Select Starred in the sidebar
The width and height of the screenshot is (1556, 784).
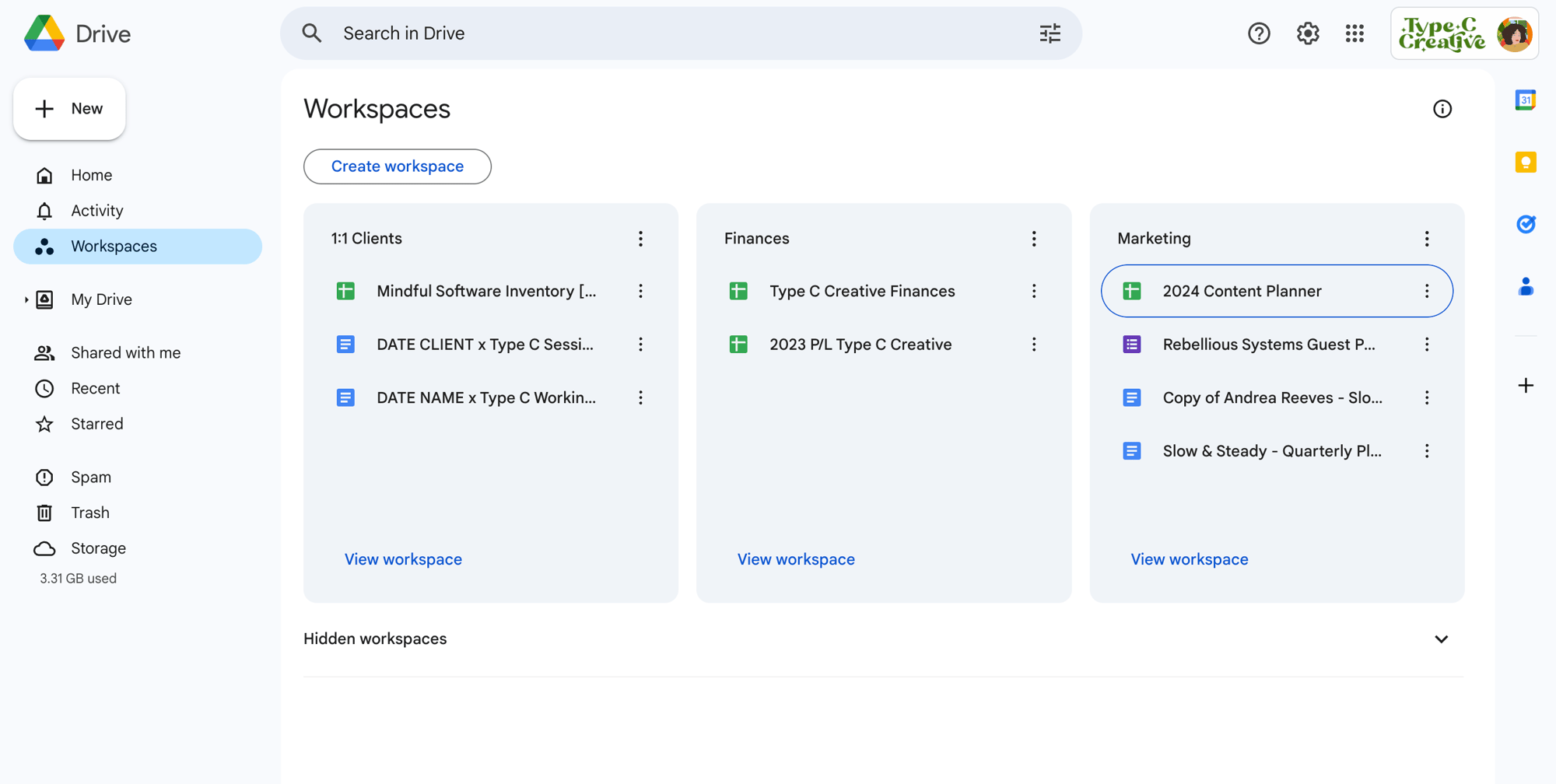[96, 424]
